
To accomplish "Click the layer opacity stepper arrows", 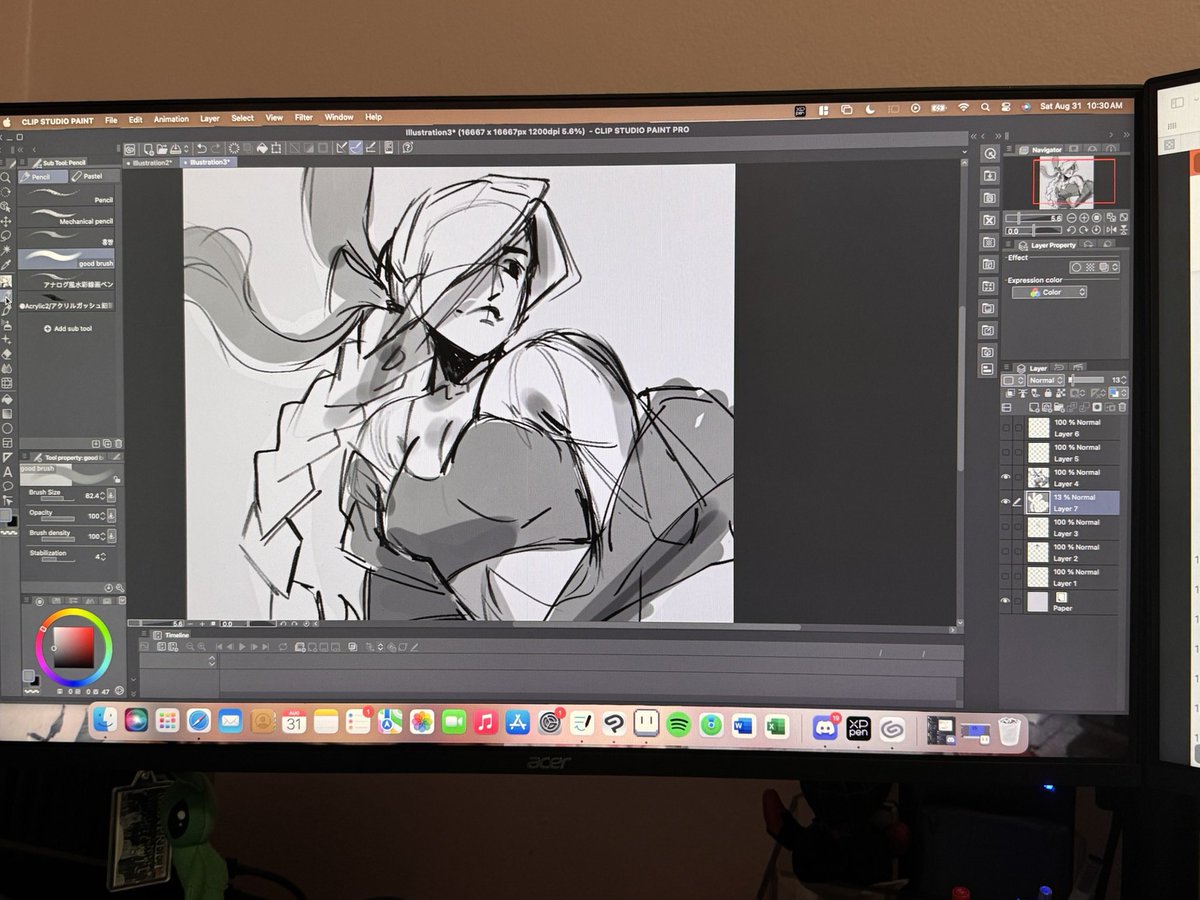I will tap(1124, 380).
